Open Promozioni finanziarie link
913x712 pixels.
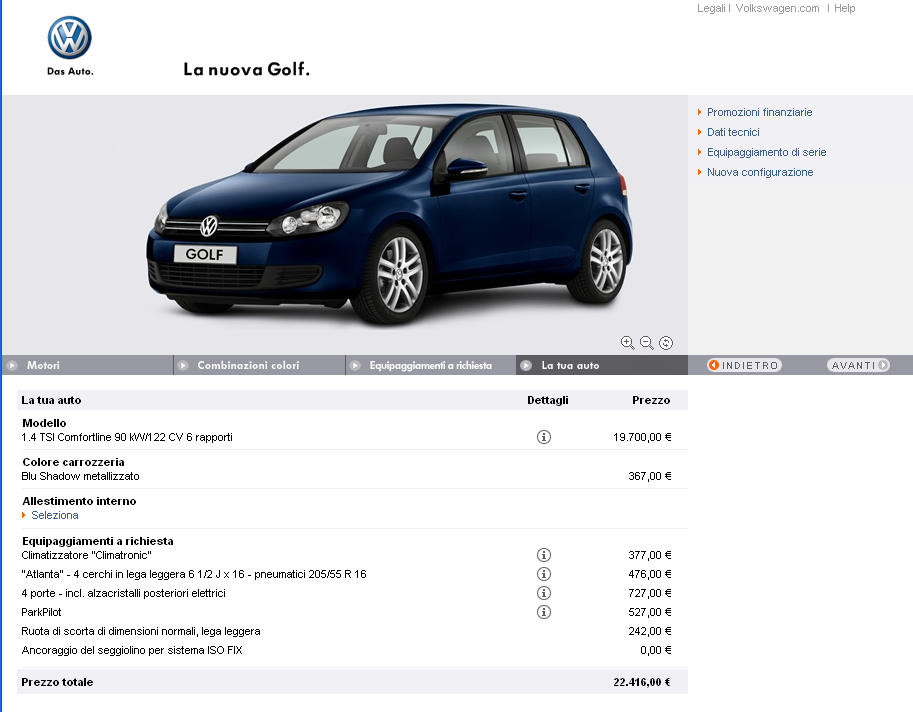pyautogui.click(x=759, y=112)
